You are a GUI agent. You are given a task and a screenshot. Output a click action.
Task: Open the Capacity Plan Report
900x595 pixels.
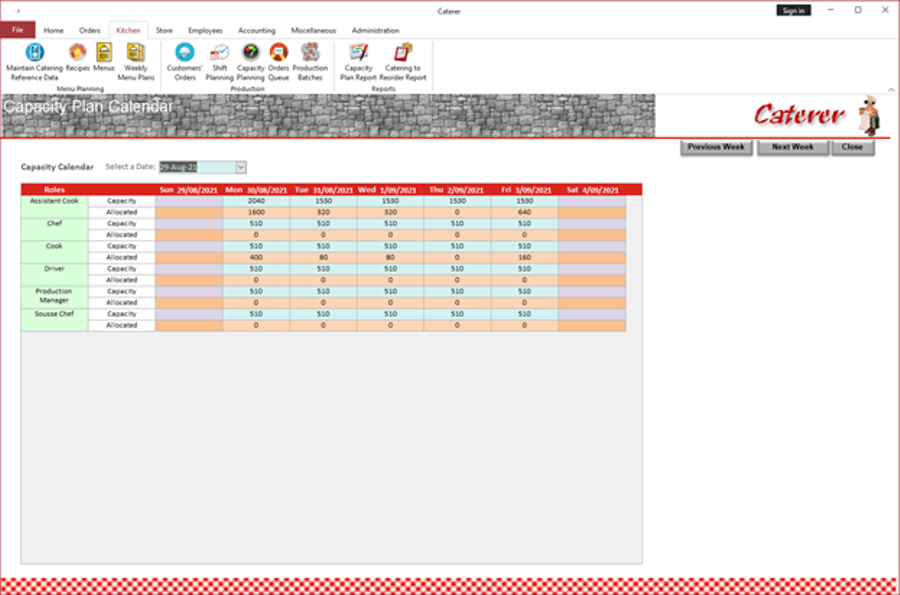point(358,62)
